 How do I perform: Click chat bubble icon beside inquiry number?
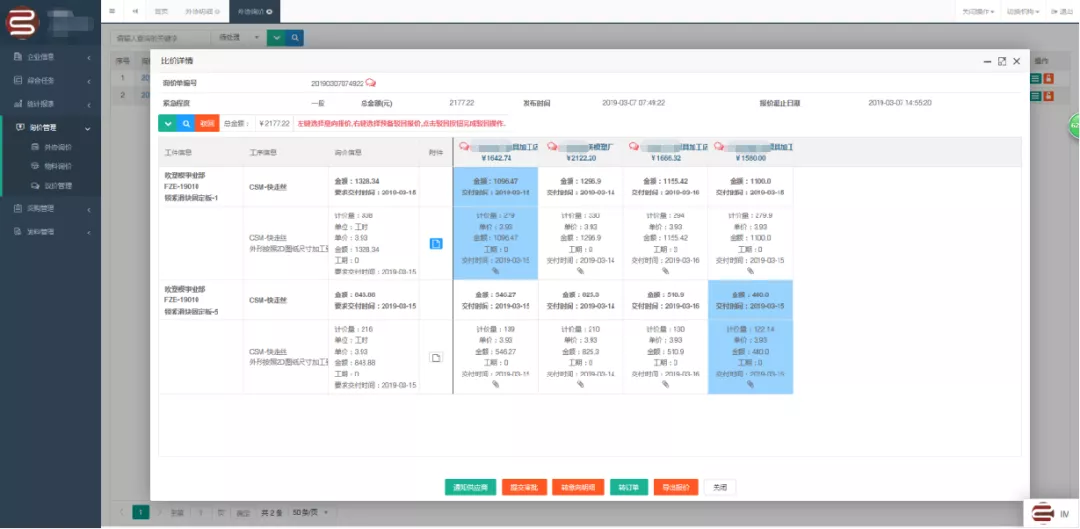[x=371, y=82]
